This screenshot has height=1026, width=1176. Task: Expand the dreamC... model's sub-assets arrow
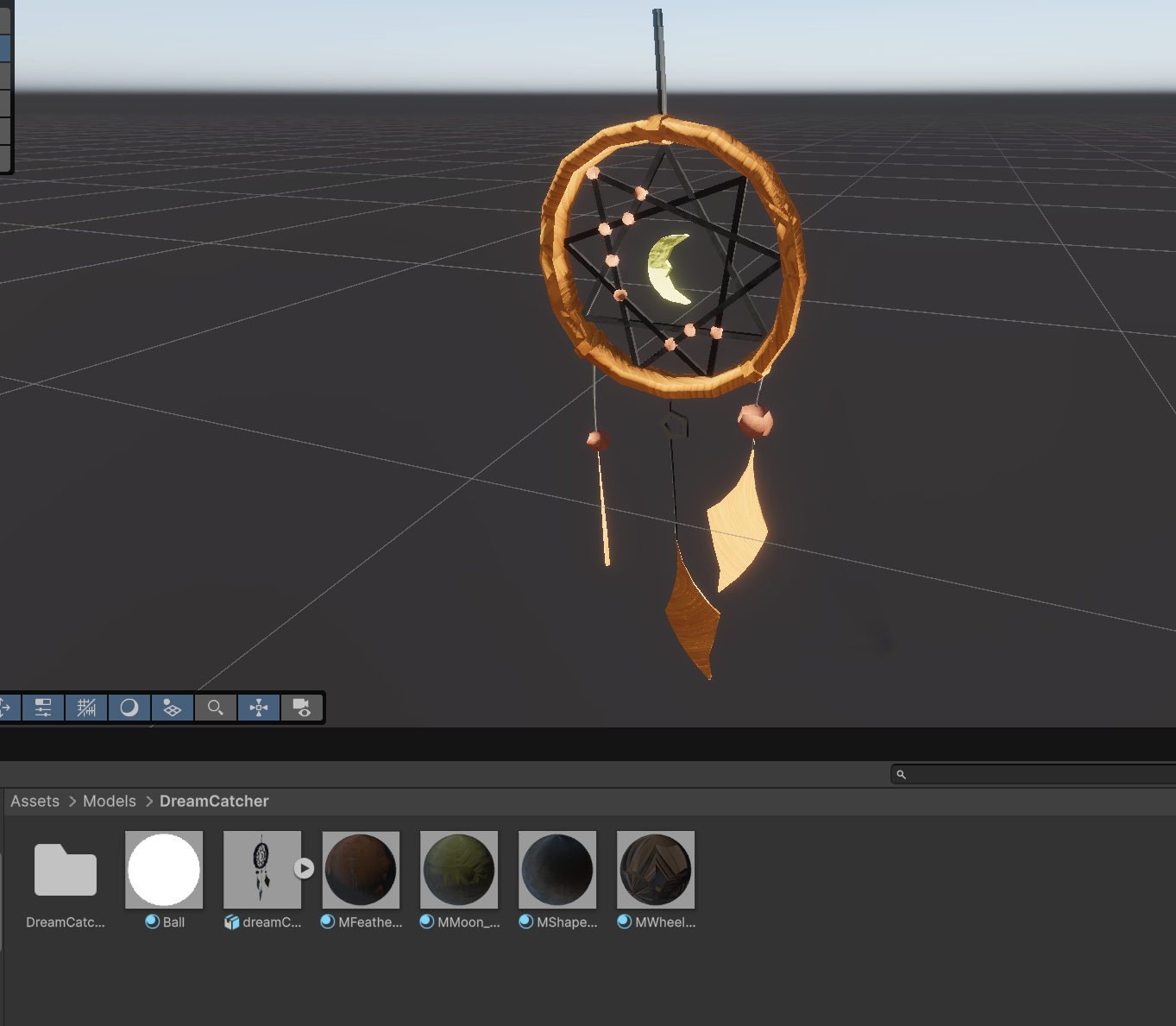(304, 868)
